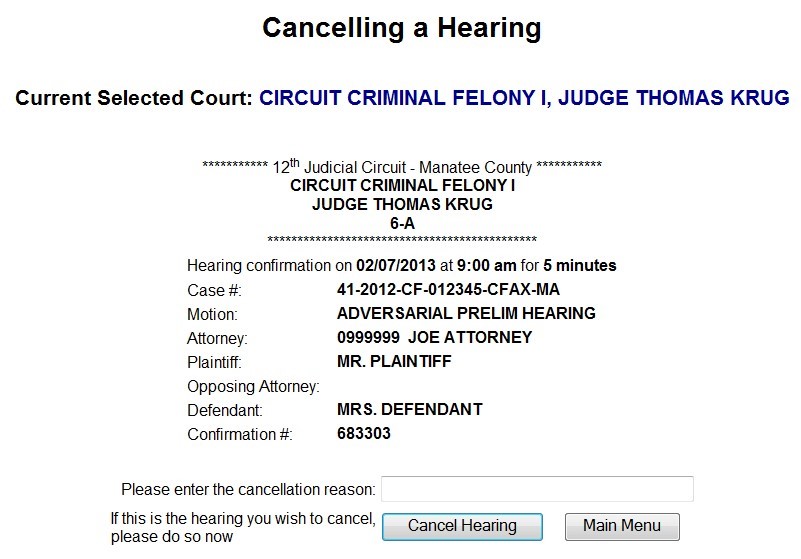Click the 'ADVERSARIAL PRELIM HEARING' motion text
Screen dimensions: 801x559
tap(466, 314)
